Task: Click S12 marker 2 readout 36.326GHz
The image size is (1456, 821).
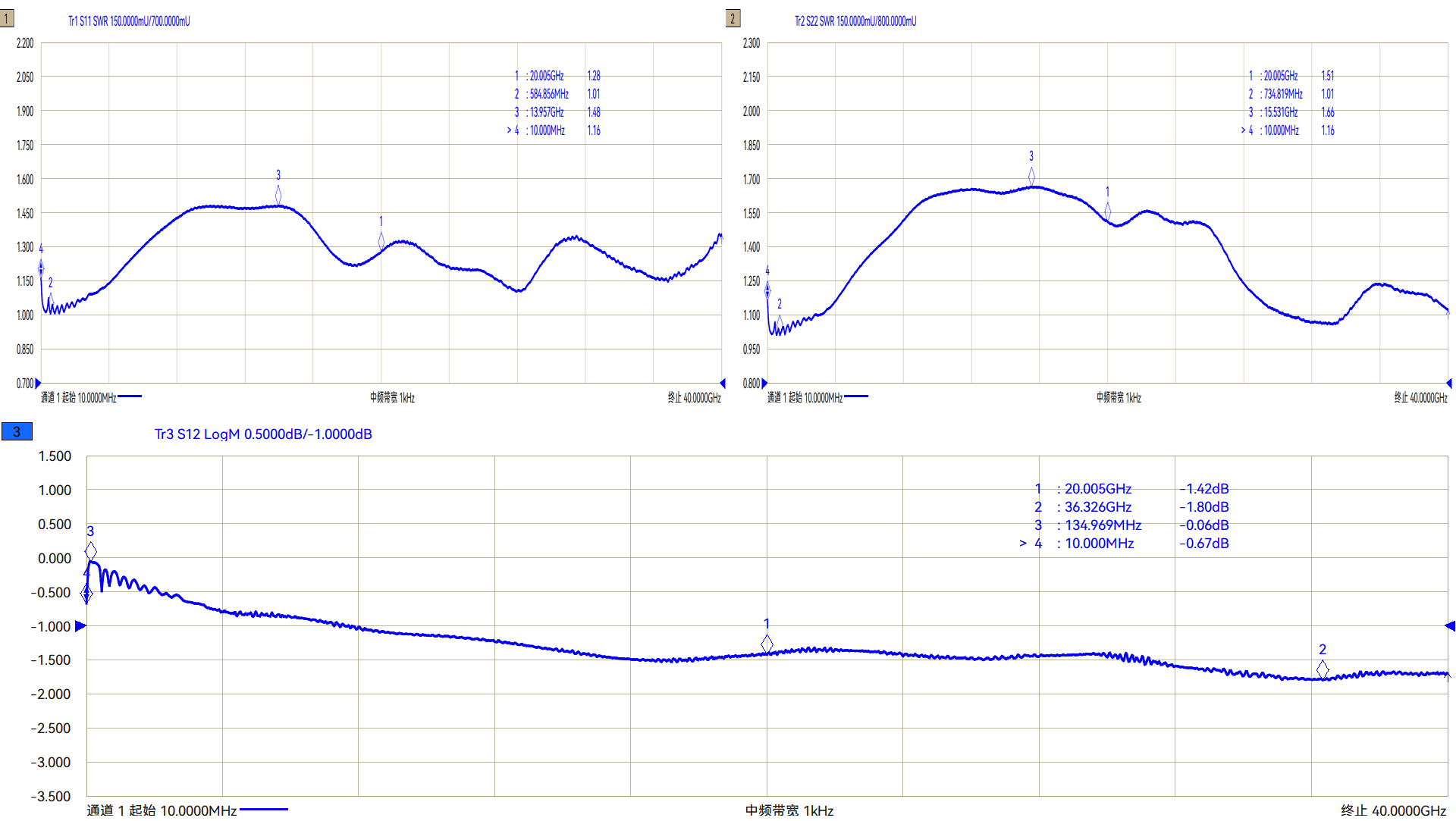Action: point(1097,507)
